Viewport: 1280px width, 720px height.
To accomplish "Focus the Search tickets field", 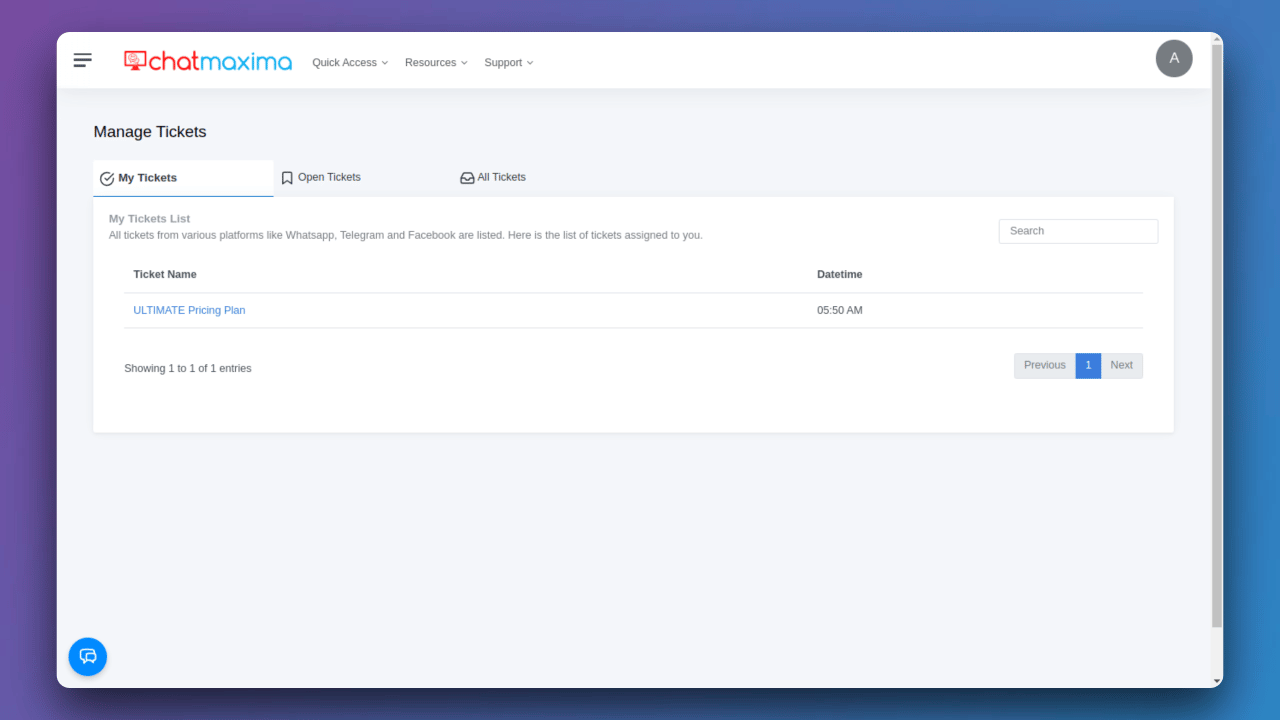I will click(x=1078, y=231).
